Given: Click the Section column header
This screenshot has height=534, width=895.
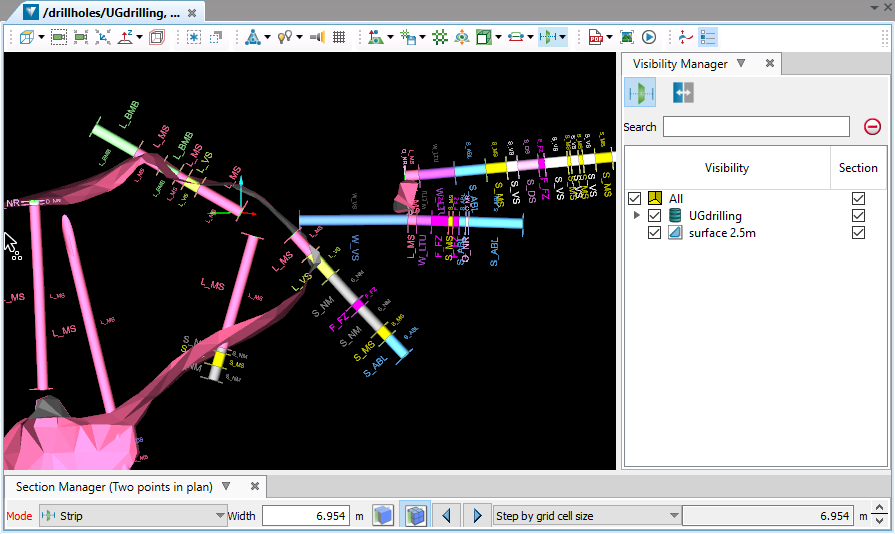Looking at the screenshot, I should click(857, 168).
